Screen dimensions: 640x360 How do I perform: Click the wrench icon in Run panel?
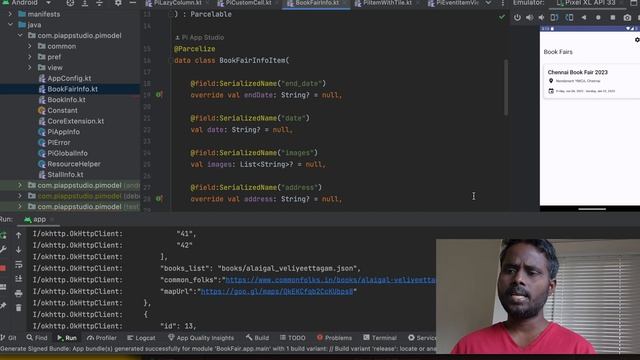[3, 249]
